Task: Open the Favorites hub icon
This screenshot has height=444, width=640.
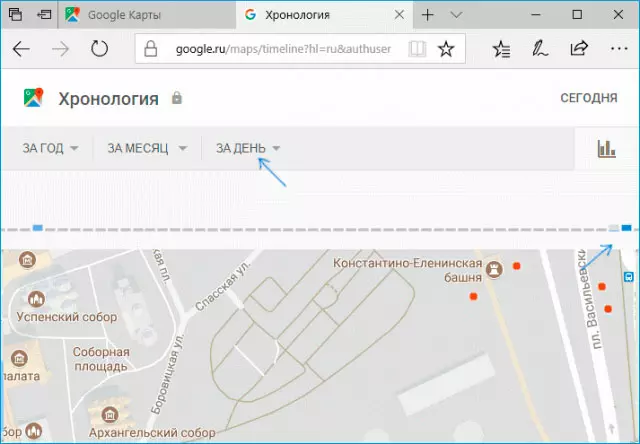Action: pyautogui.click(x=504, y=49)
